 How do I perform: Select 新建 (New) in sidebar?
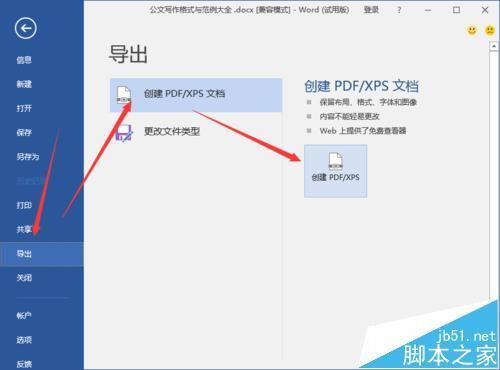24,84
